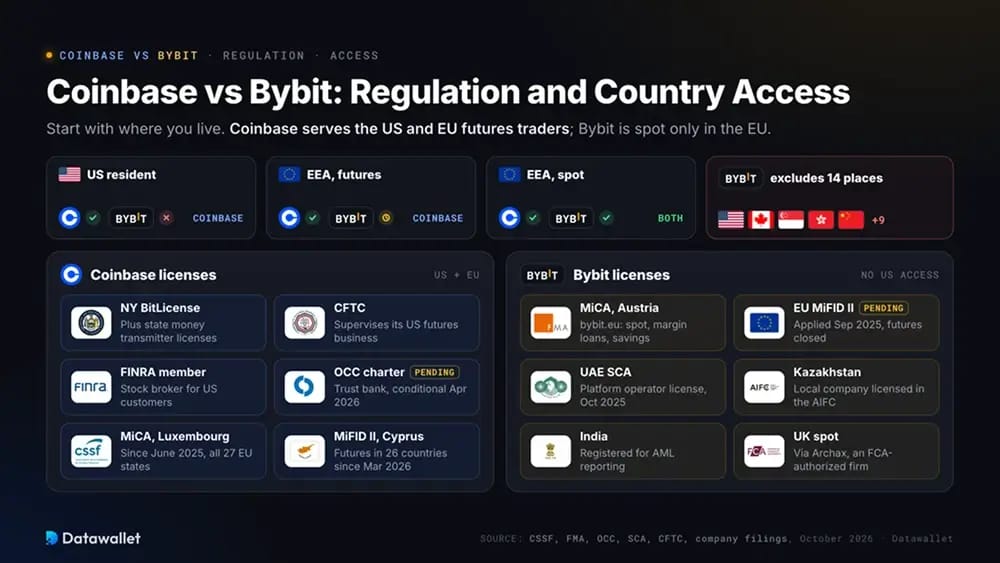Screen dimensions: 1000x563
Task: Click the EU flag in the EEA, futures card
Action: pyautogui.click(x=290, y=174)
